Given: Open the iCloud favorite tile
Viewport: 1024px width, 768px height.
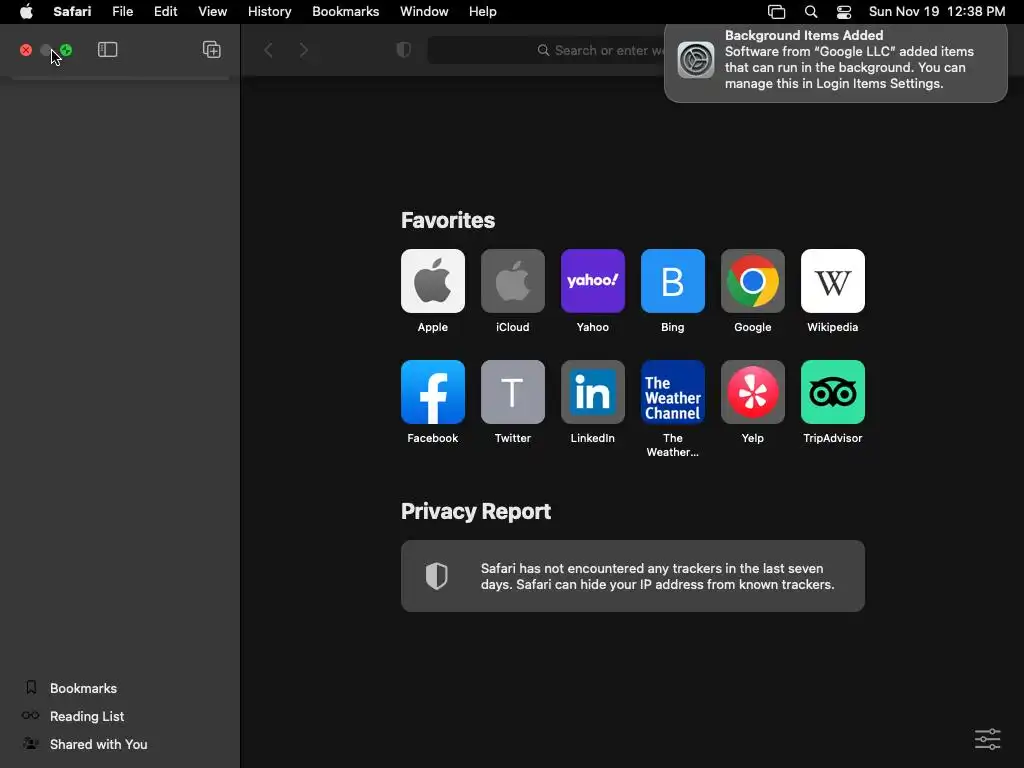Looking at the screenshot, I should 513,281.
